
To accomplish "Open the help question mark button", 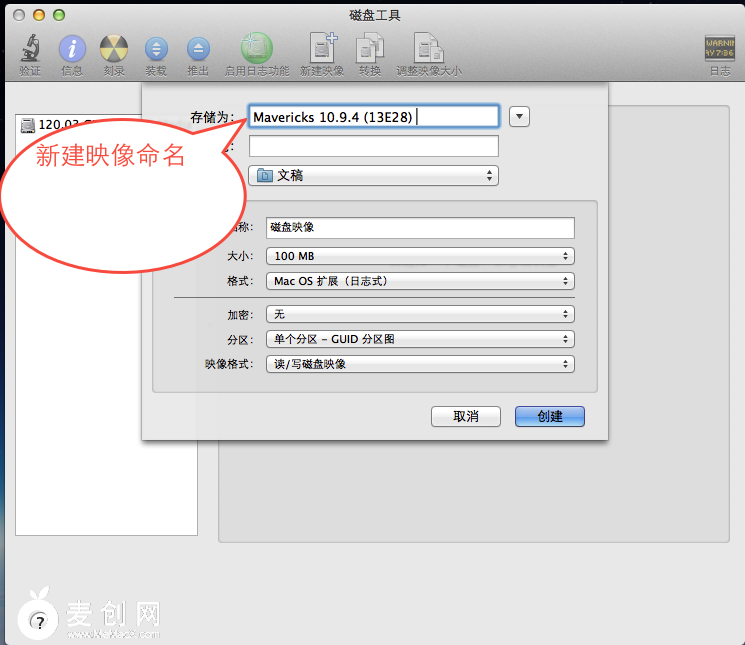I will (40, 621).
